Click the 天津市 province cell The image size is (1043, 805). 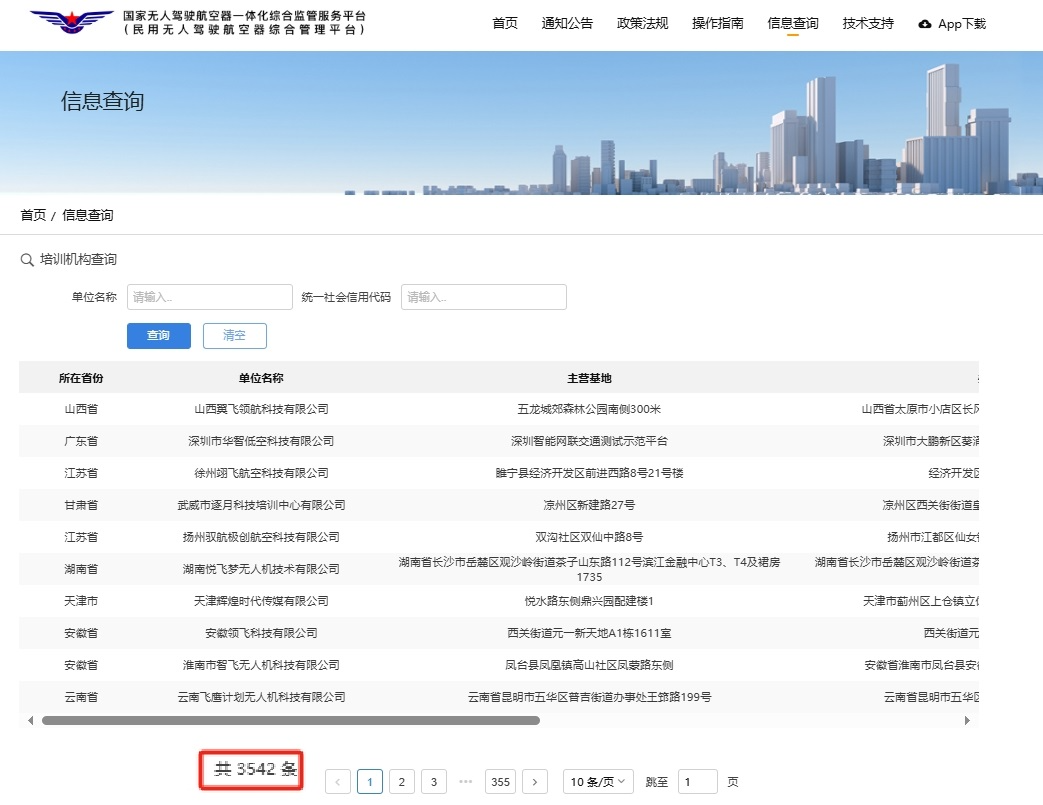click(x=81, y=601)
